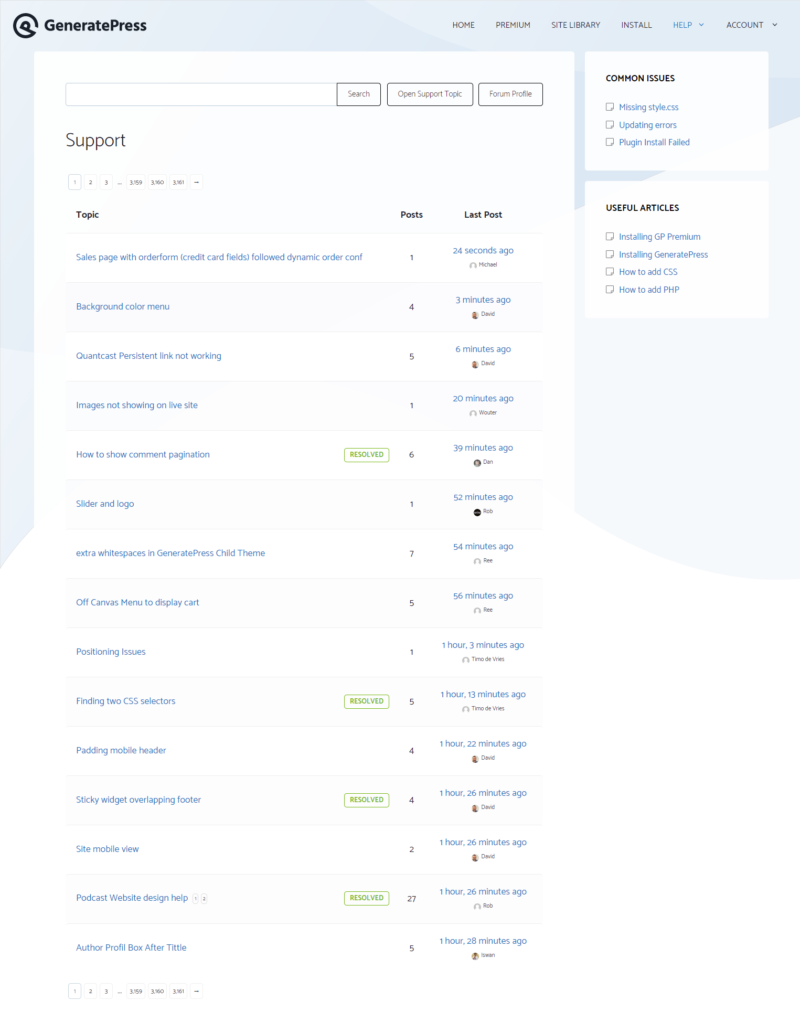Expand the HELP menu chevron

point(701,25)
